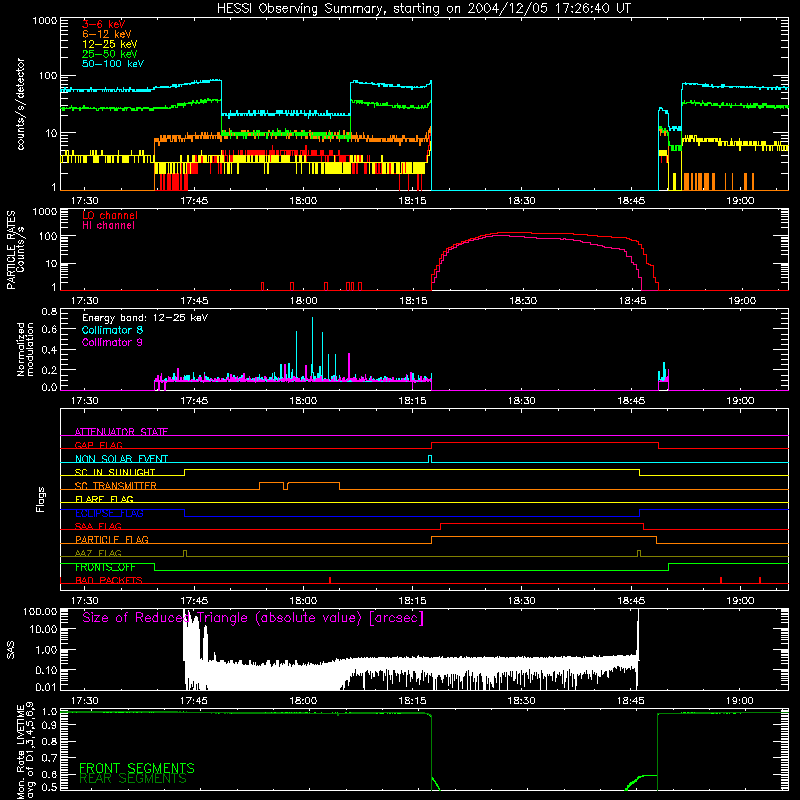Click the Flags axis label
800x800 pixels.
tap(40, 499)
